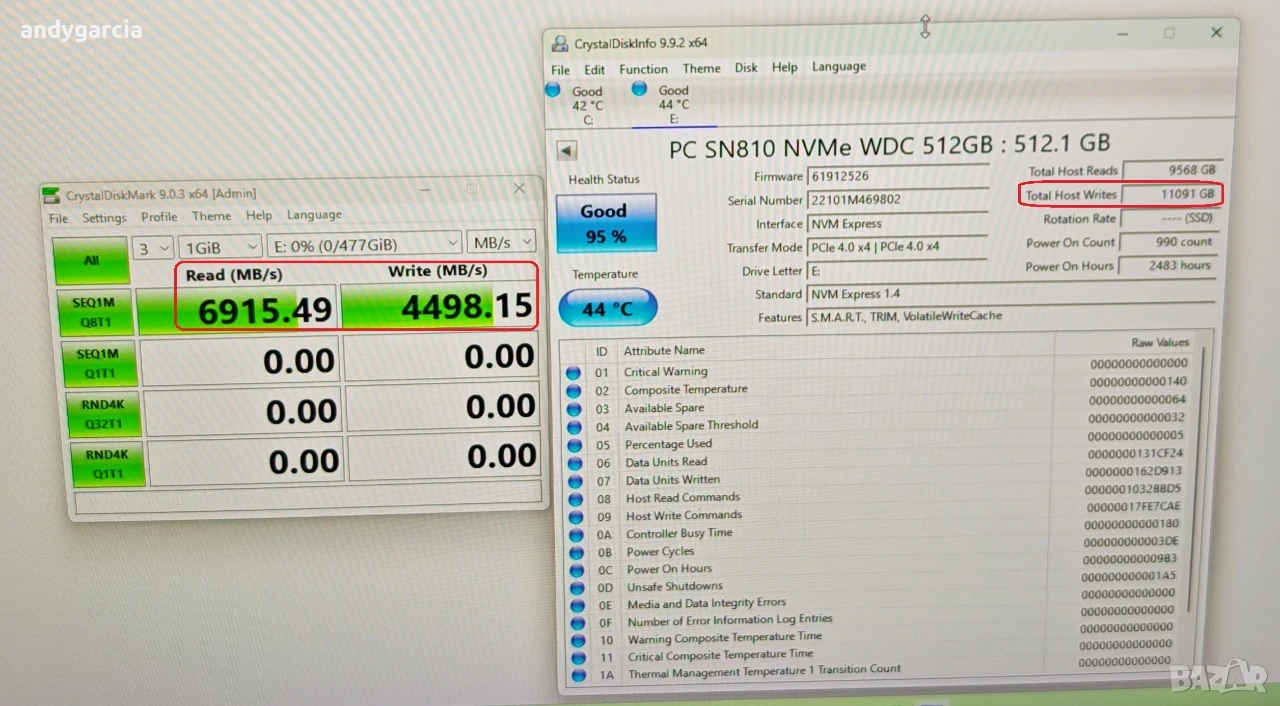This screenshot has width=1280, height=706.
Task: Open the MB/s unit dropdown
Action: click(503, 242)
